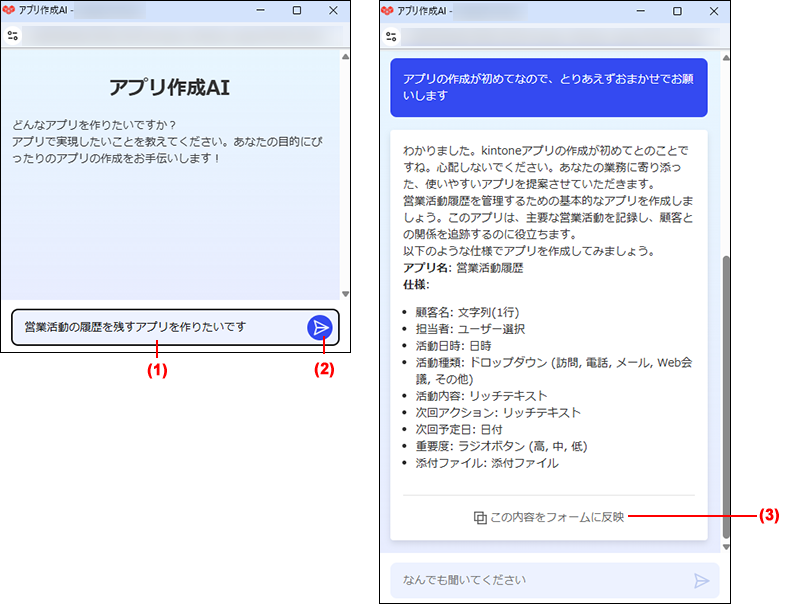The image size is (800, 604).
Task: Click この内容をフォームに反映 button
Action: pyautogui.click(x=549, y=517)
